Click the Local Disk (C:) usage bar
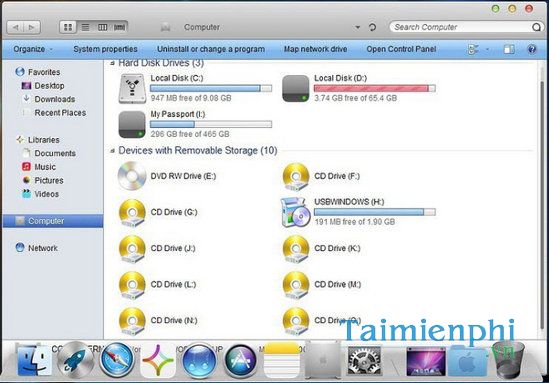This screenshot has height=383, width=549. (211, 89)
